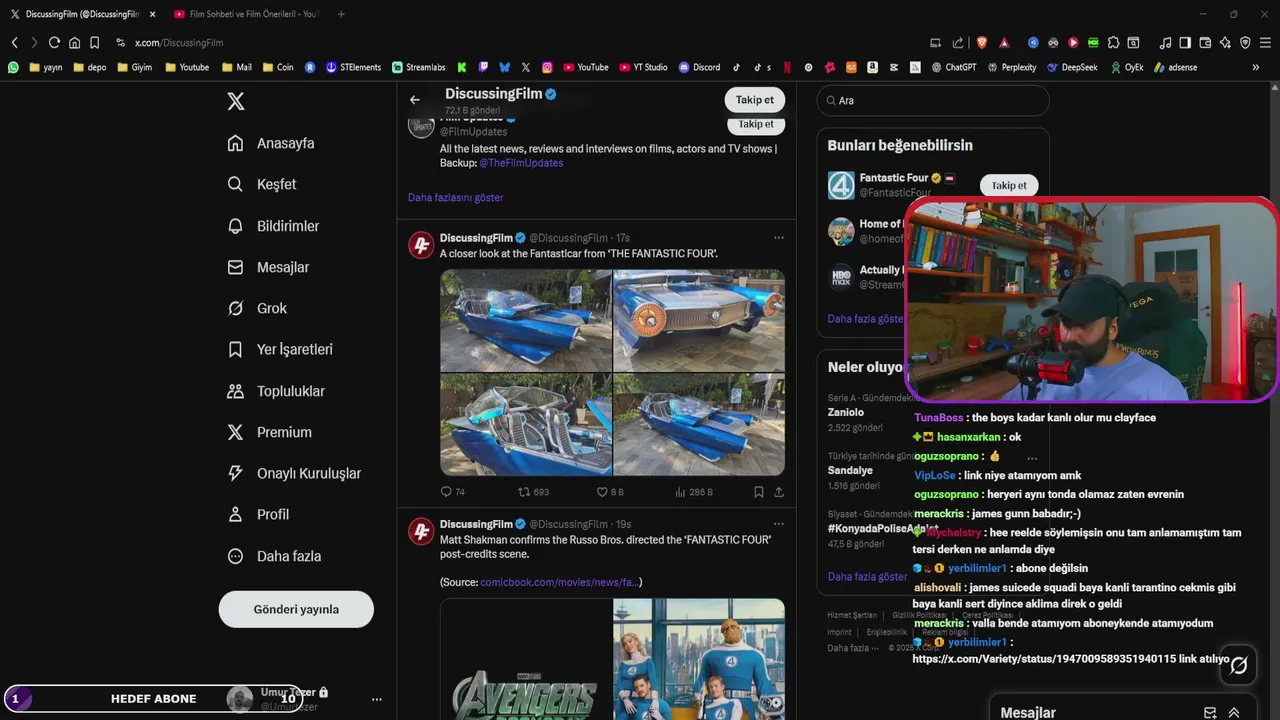Viewport: 1280px width, 720px height.
Task: View analytics of the Fantasticar post
Action: tap(694, 492)
